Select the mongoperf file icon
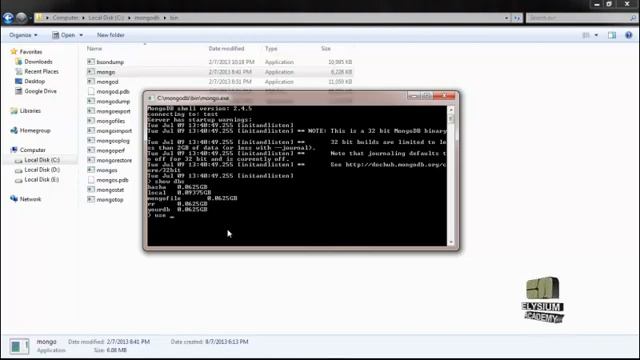 pos(91,150)
